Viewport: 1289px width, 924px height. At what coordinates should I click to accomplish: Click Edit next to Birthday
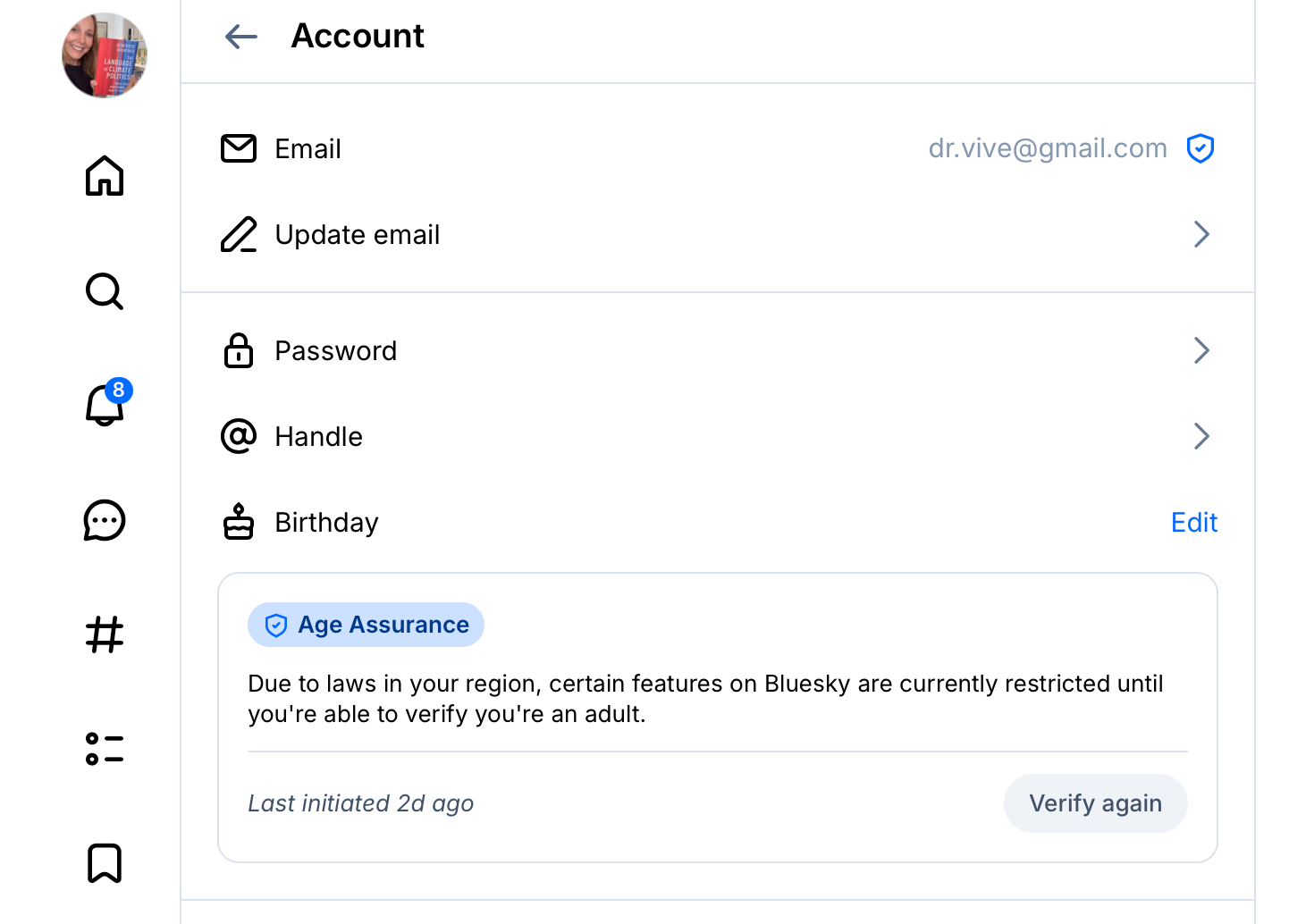tap(1193, 523)
